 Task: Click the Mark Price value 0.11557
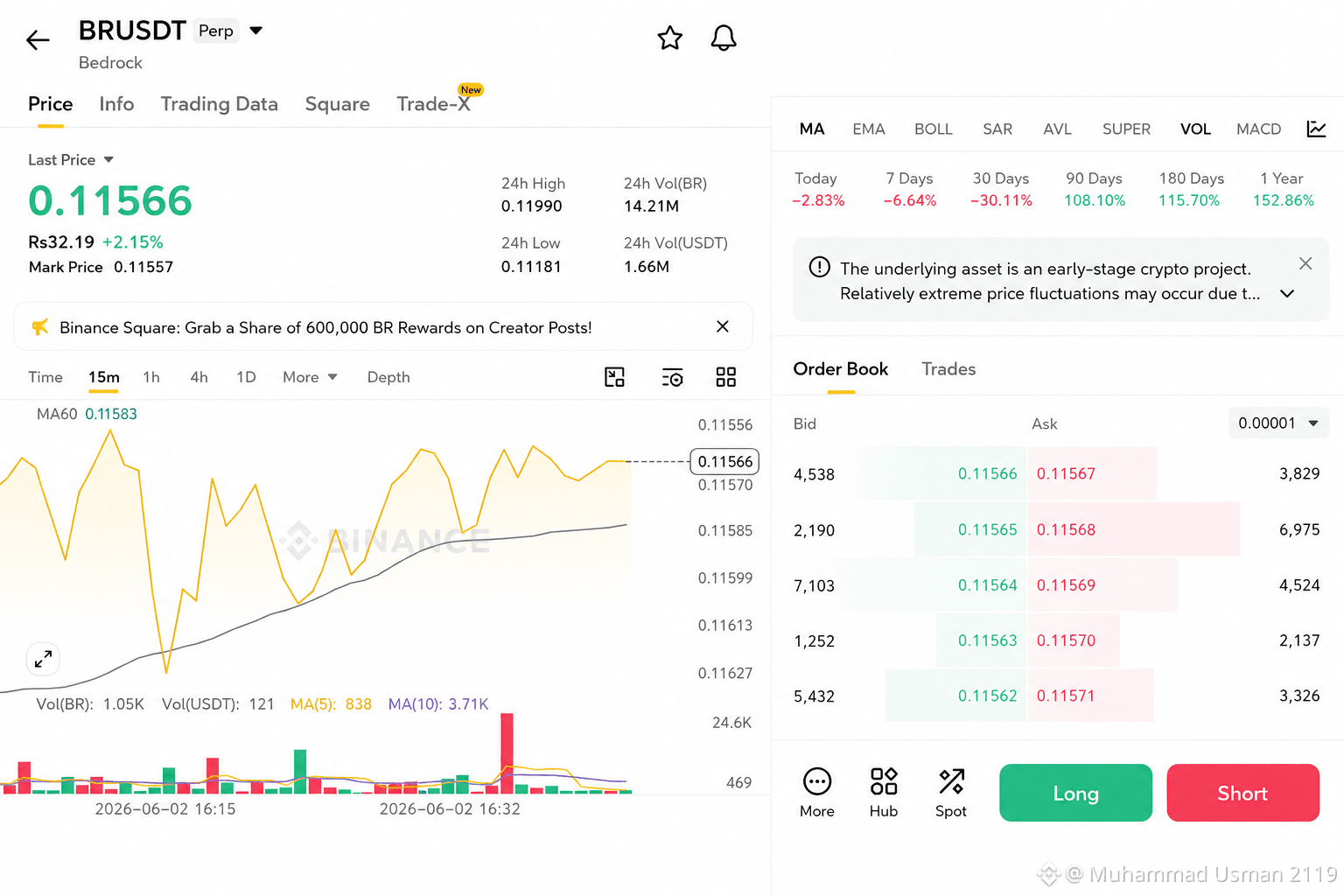(143, 267)
